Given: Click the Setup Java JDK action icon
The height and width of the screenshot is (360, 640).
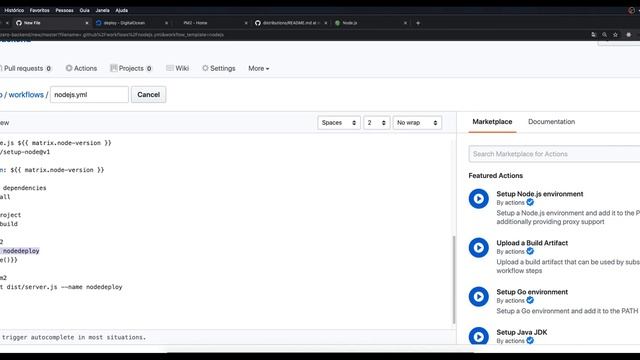Looking at the screenshot, I should [479, 337].
